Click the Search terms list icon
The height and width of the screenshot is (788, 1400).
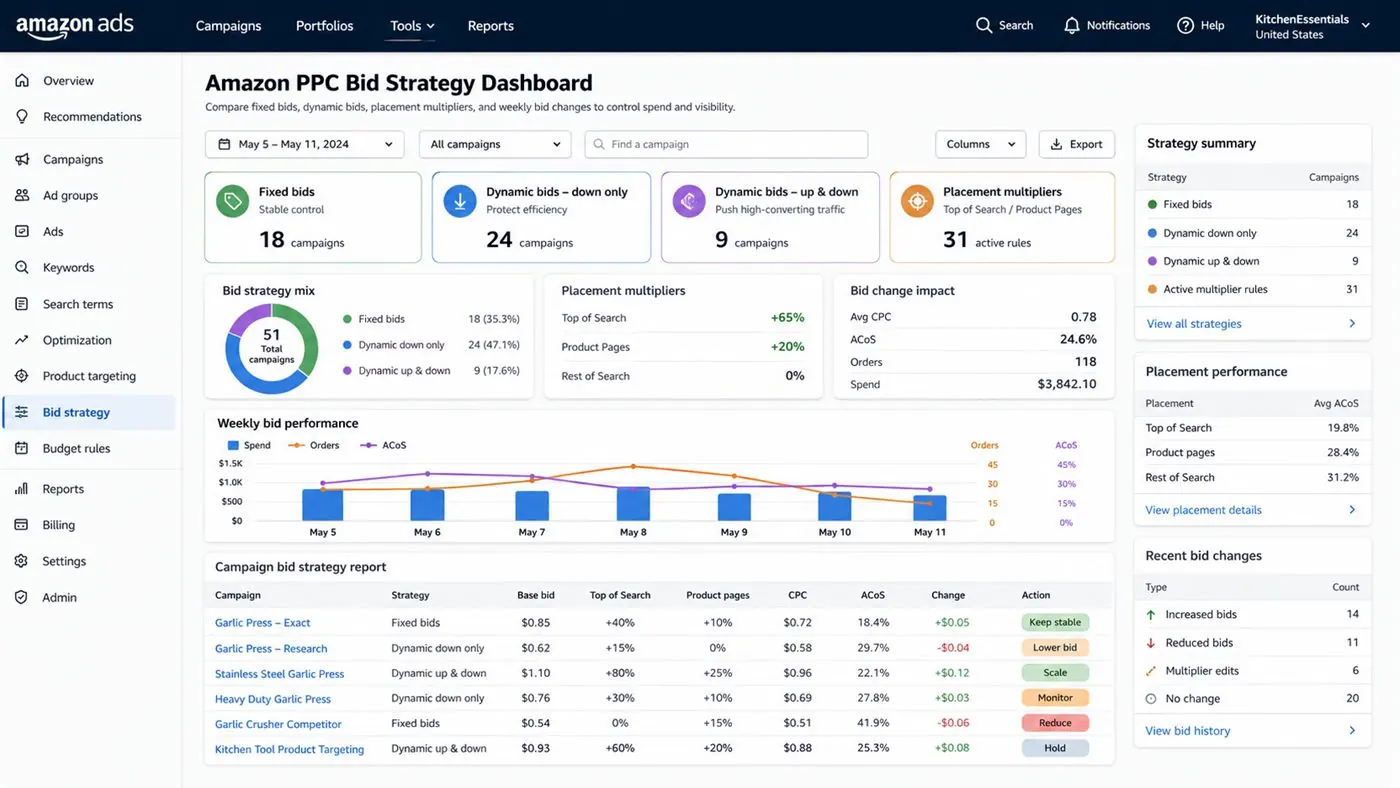pyautogui.click(x=22, y=304)
